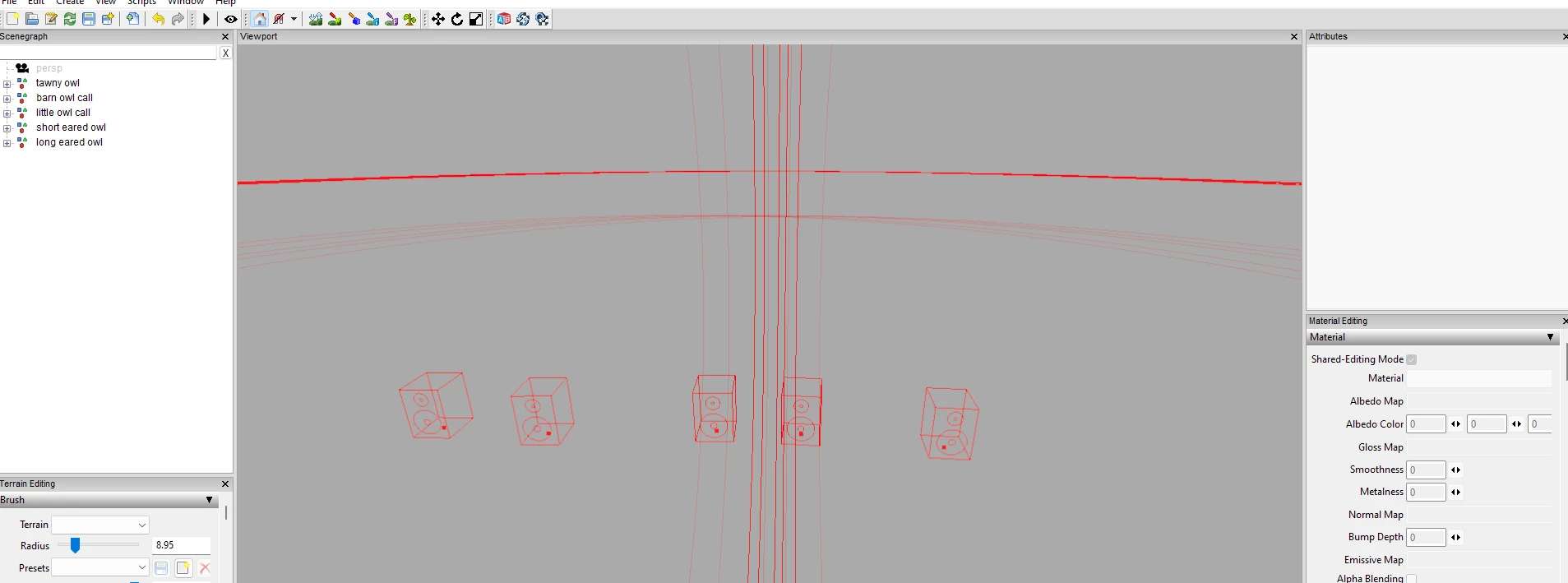Screen dimensions: 1568x583
Task: Toggle the Shared-Editing Mode checkbox
Action: coord(1412,359)
